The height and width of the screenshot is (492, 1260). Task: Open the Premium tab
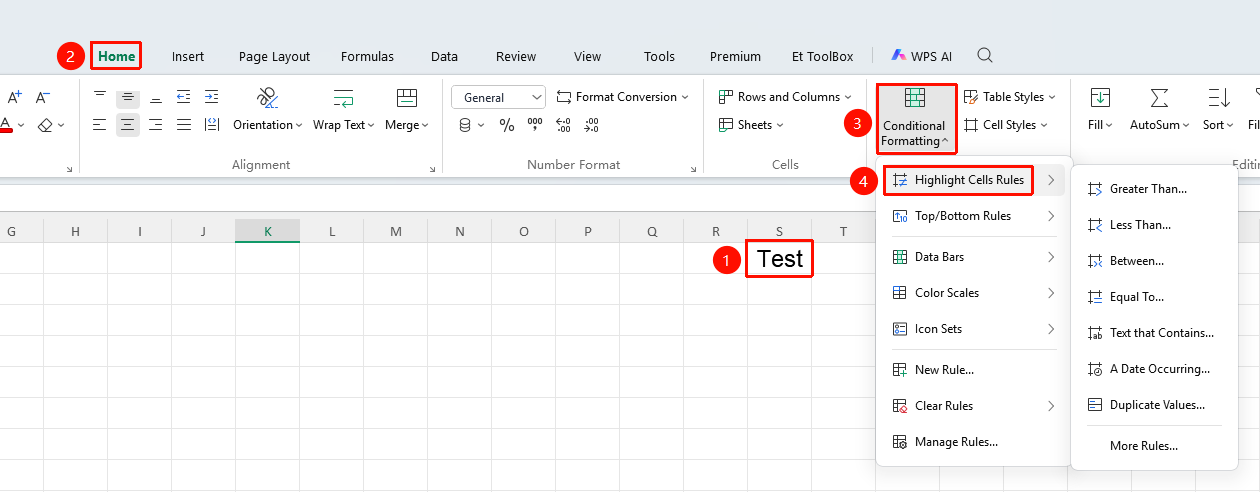pos(735,57)
